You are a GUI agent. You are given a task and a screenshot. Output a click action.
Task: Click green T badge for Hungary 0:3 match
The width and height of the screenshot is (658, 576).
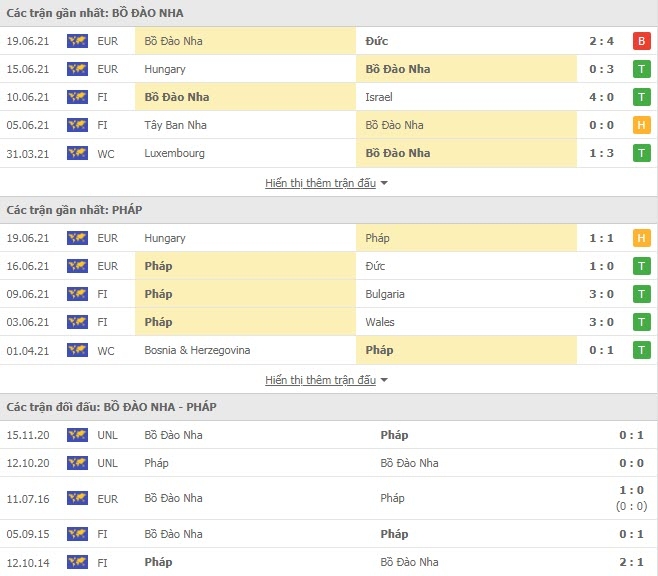(641, 69)
